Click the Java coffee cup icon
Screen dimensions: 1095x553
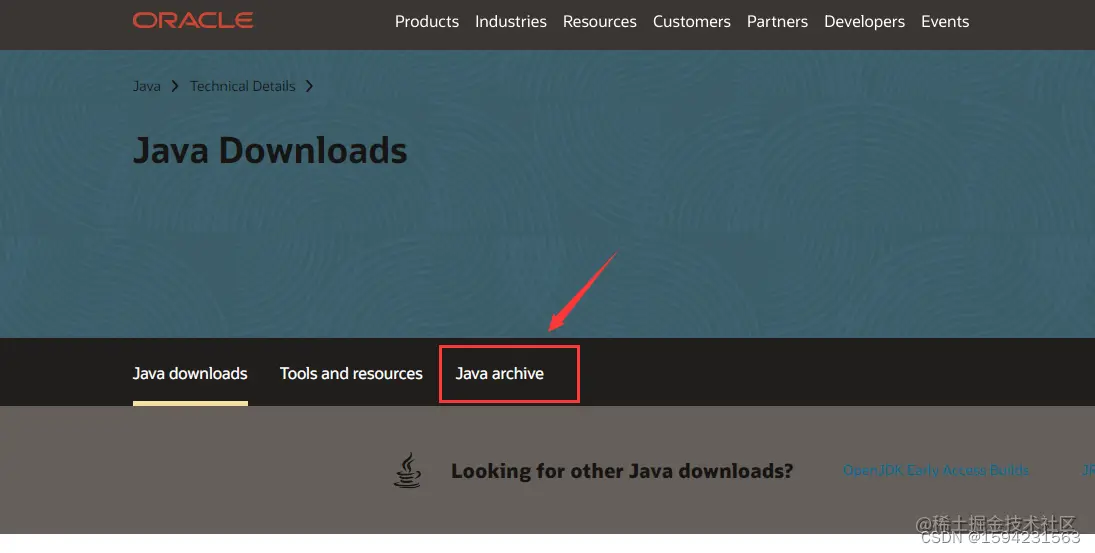pyautogui.click(x=408, y=470)
